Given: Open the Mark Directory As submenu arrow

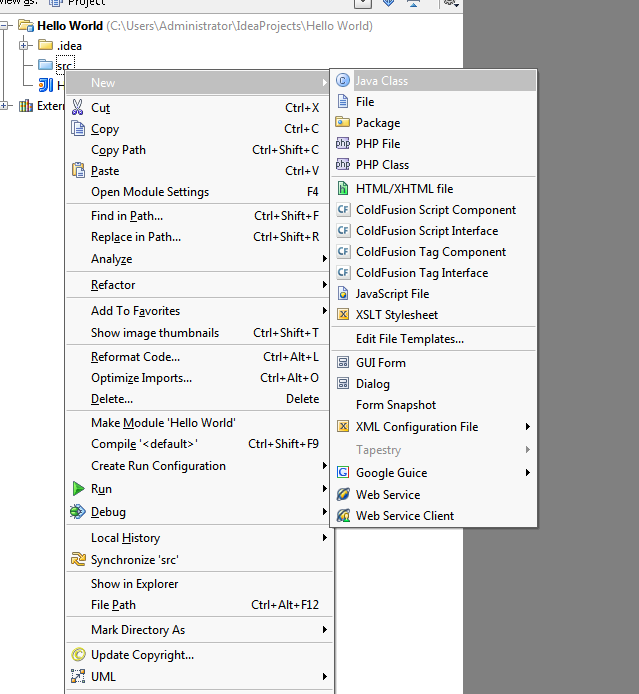Looking at the screenshot, I should click(x=325, y=629).
